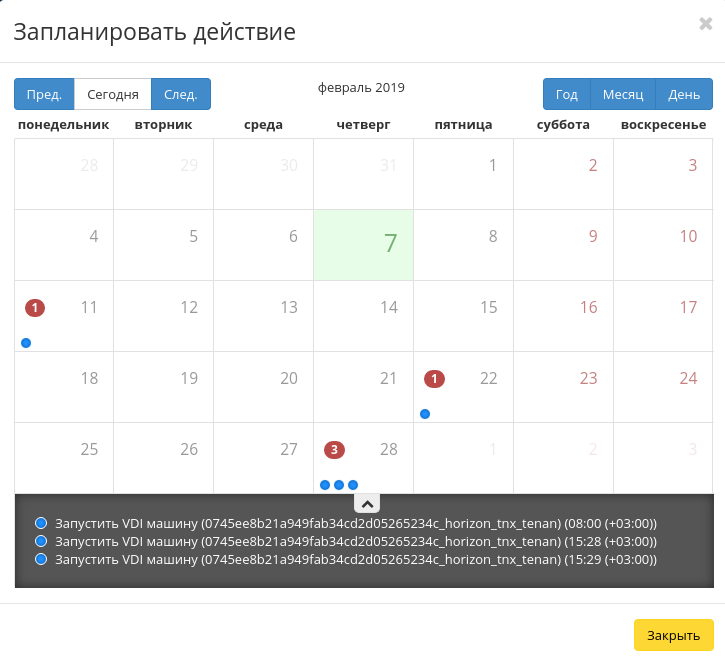Open the VDI launch task at 15:28
Viewport: 725px width, 662px height.
[x=356, y=541]
